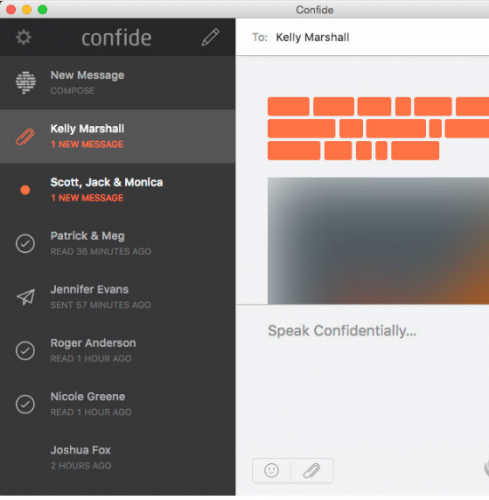Click 1 NEW MESSAGE under Kelly Marshall

click(x=87, y=144)
